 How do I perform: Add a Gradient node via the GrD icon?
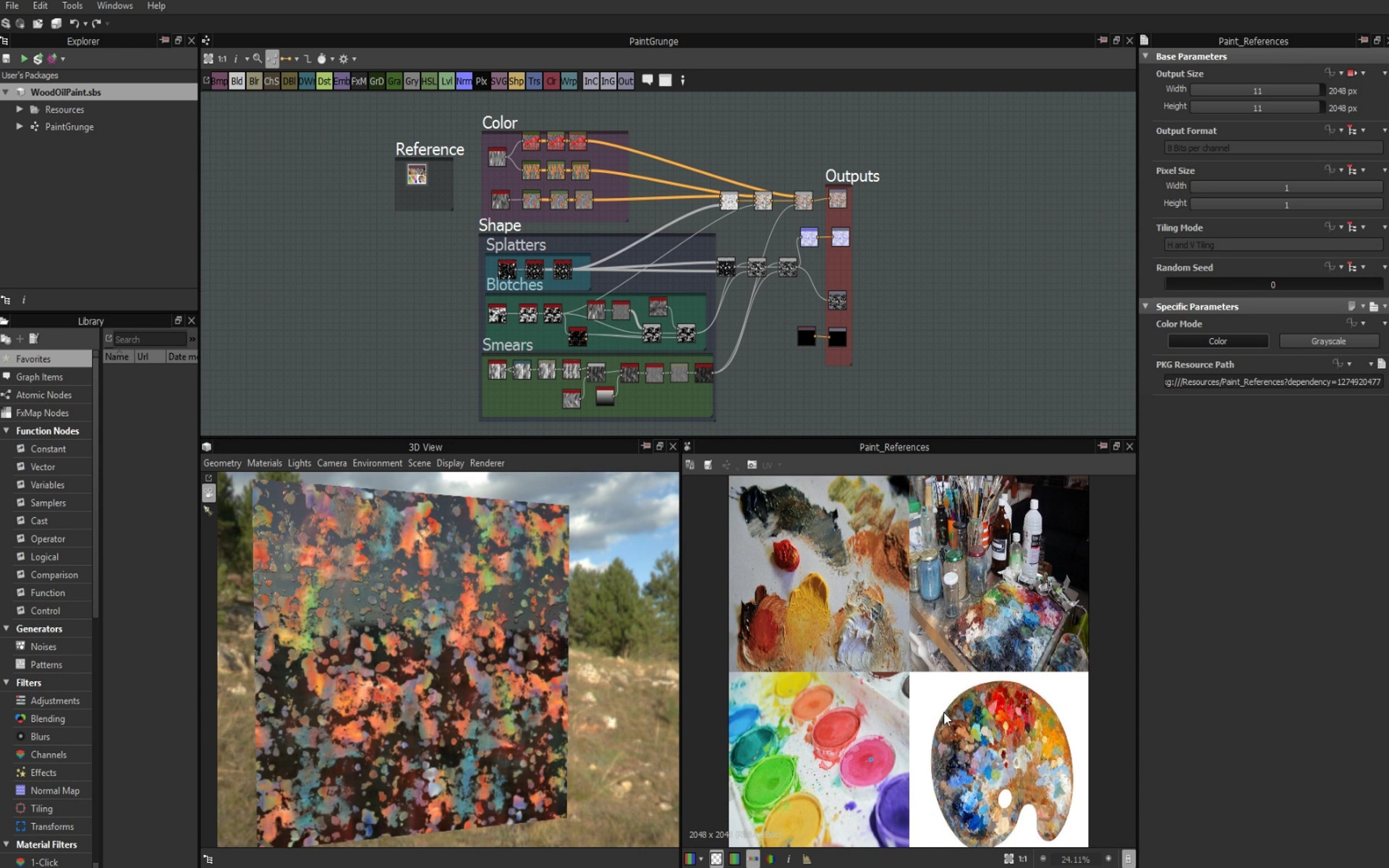point(376,80)
